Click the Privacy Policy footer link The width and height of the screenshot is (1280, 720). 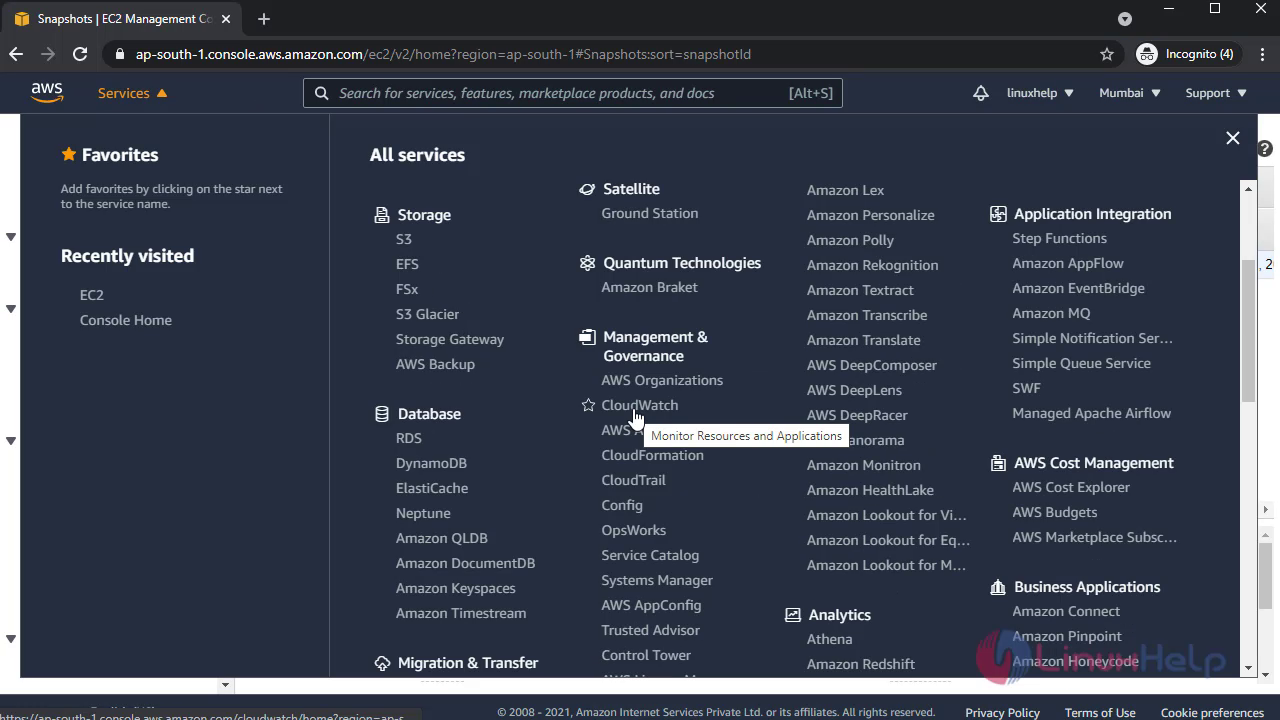[x=1002, y=712]
